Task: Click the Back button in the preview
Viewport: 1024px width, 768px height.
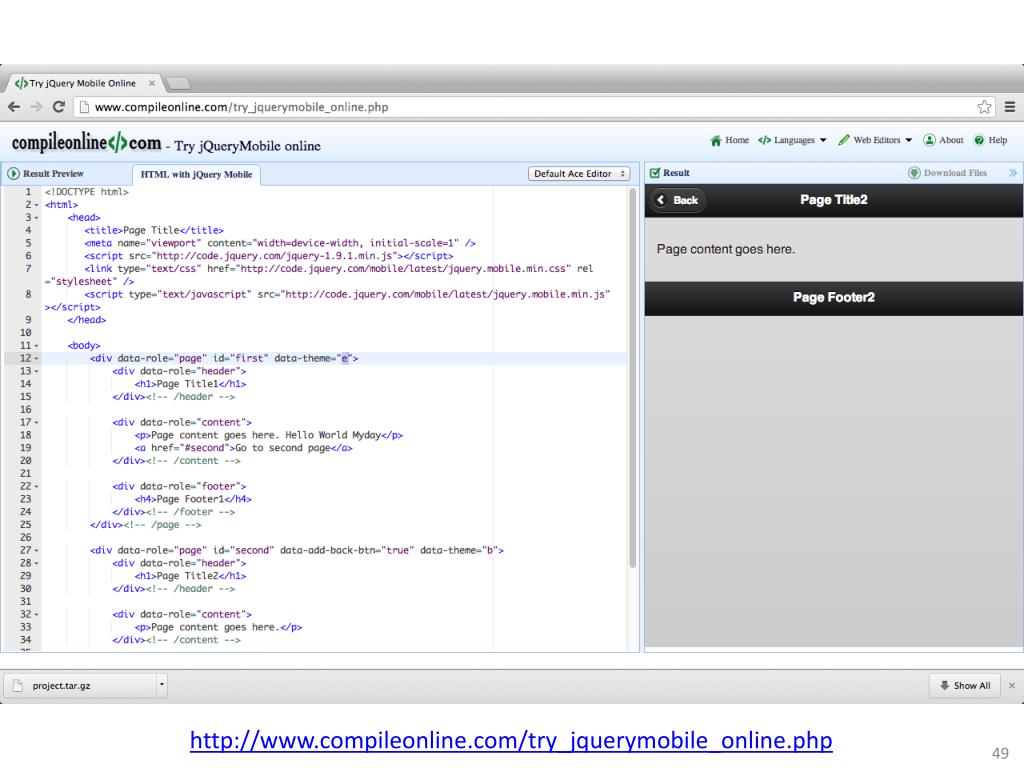Action: tap(678, 200)
